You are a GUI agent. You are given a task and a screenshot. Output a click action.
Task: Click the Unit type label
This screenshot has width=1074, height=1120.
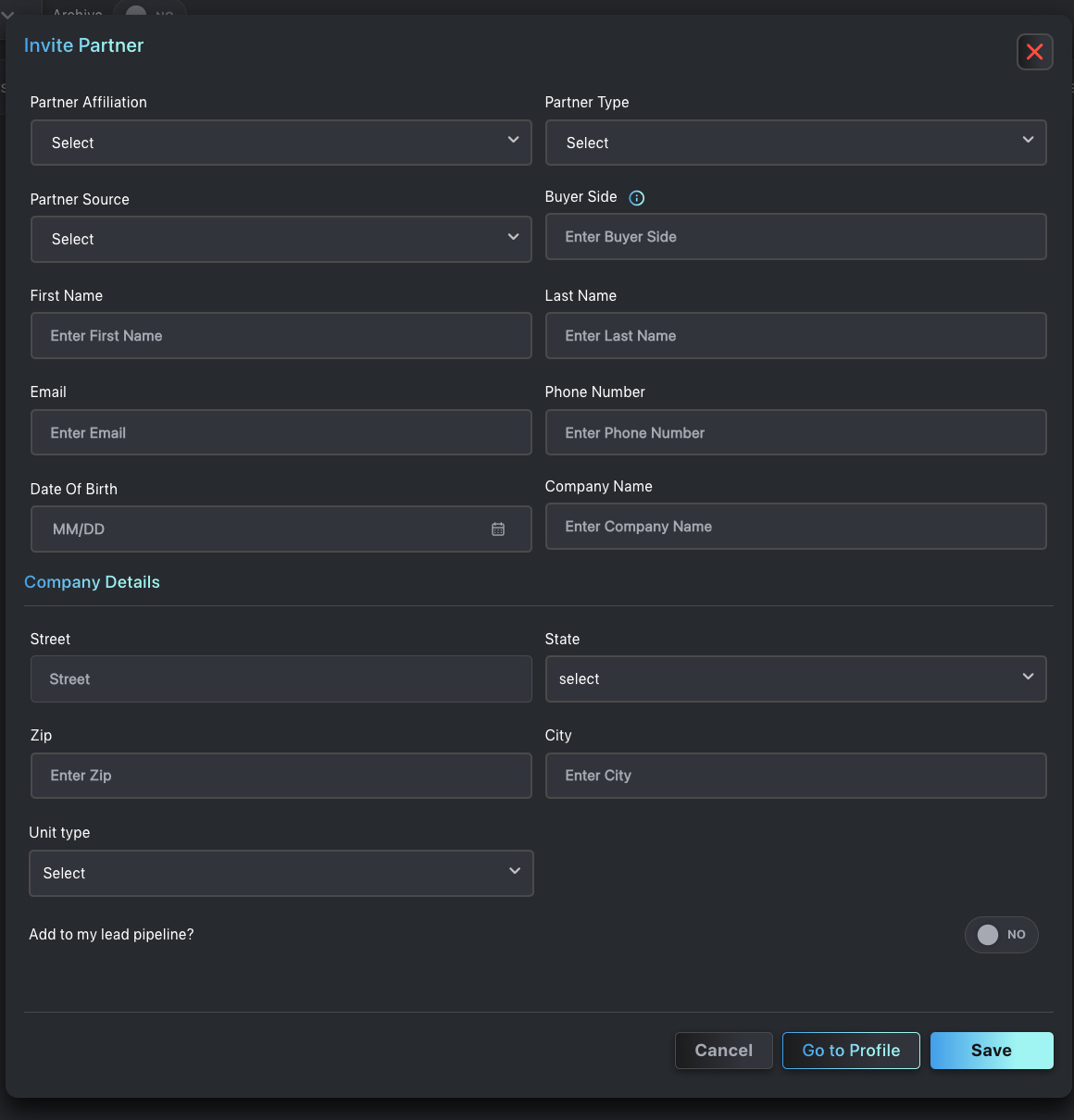(59, 833)
